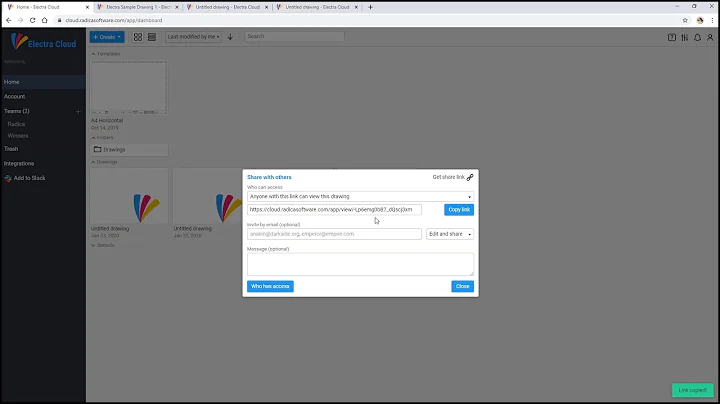Click the Electra Cloud logo
Viewport: 720px width, 404px height.
pyautogui.click(x=44, y=42)
